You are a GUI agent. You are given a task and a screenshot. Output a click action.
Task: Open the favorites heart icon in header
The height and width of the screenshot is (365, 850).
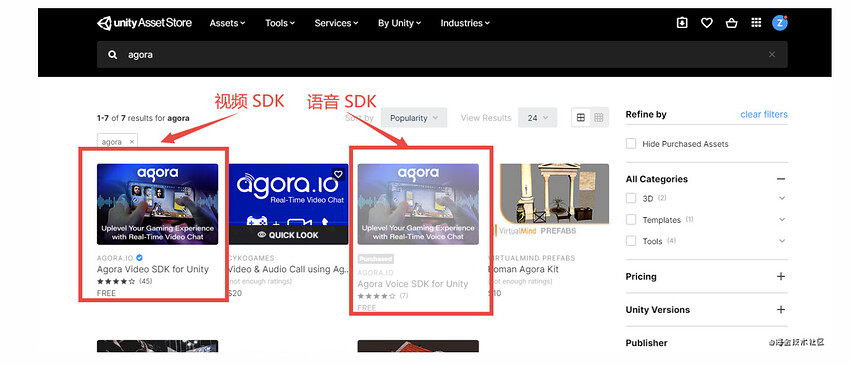click(x=706, y=23)
